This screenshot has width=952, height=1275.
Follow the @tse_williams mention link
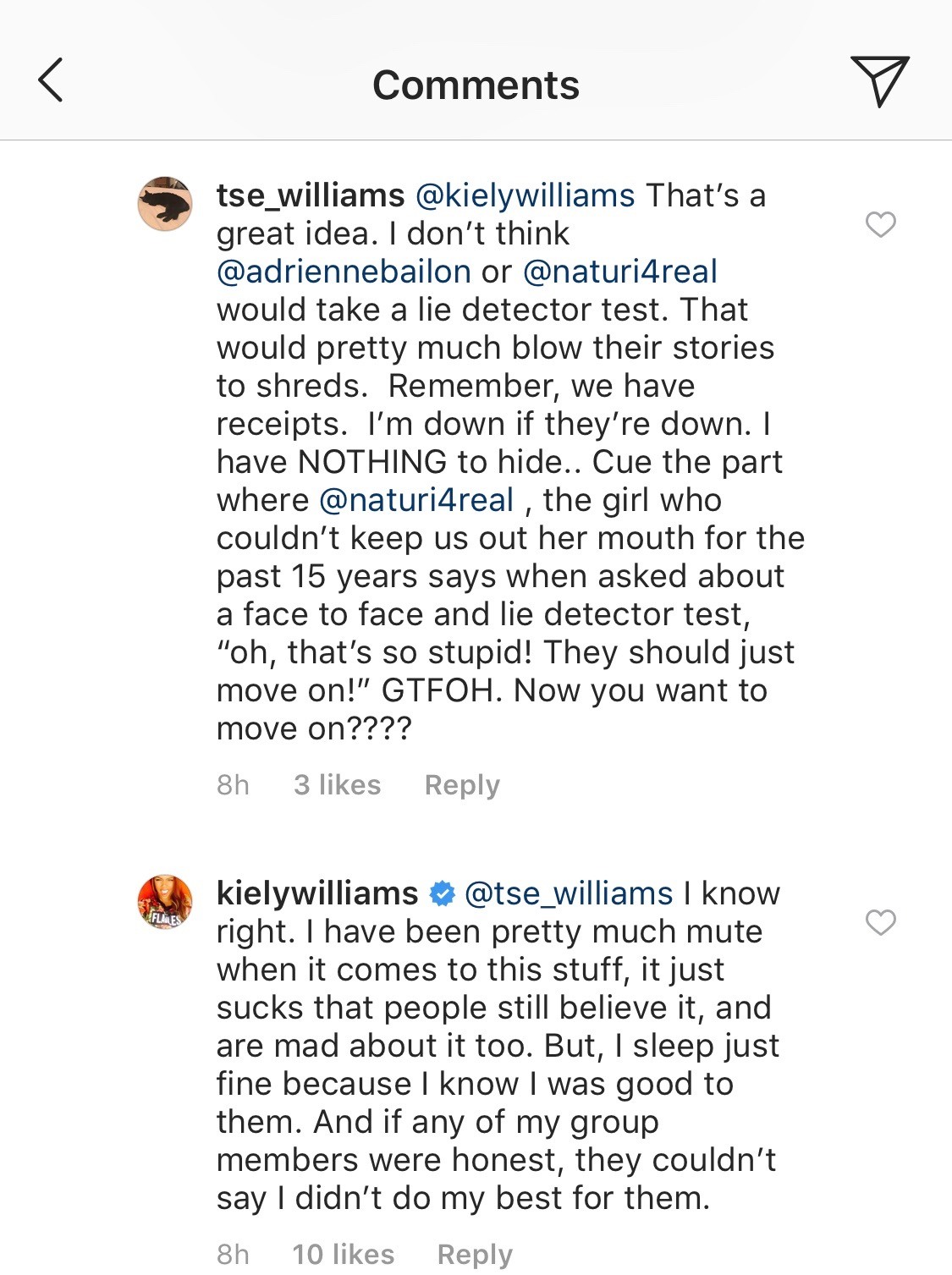click(569, 893)
